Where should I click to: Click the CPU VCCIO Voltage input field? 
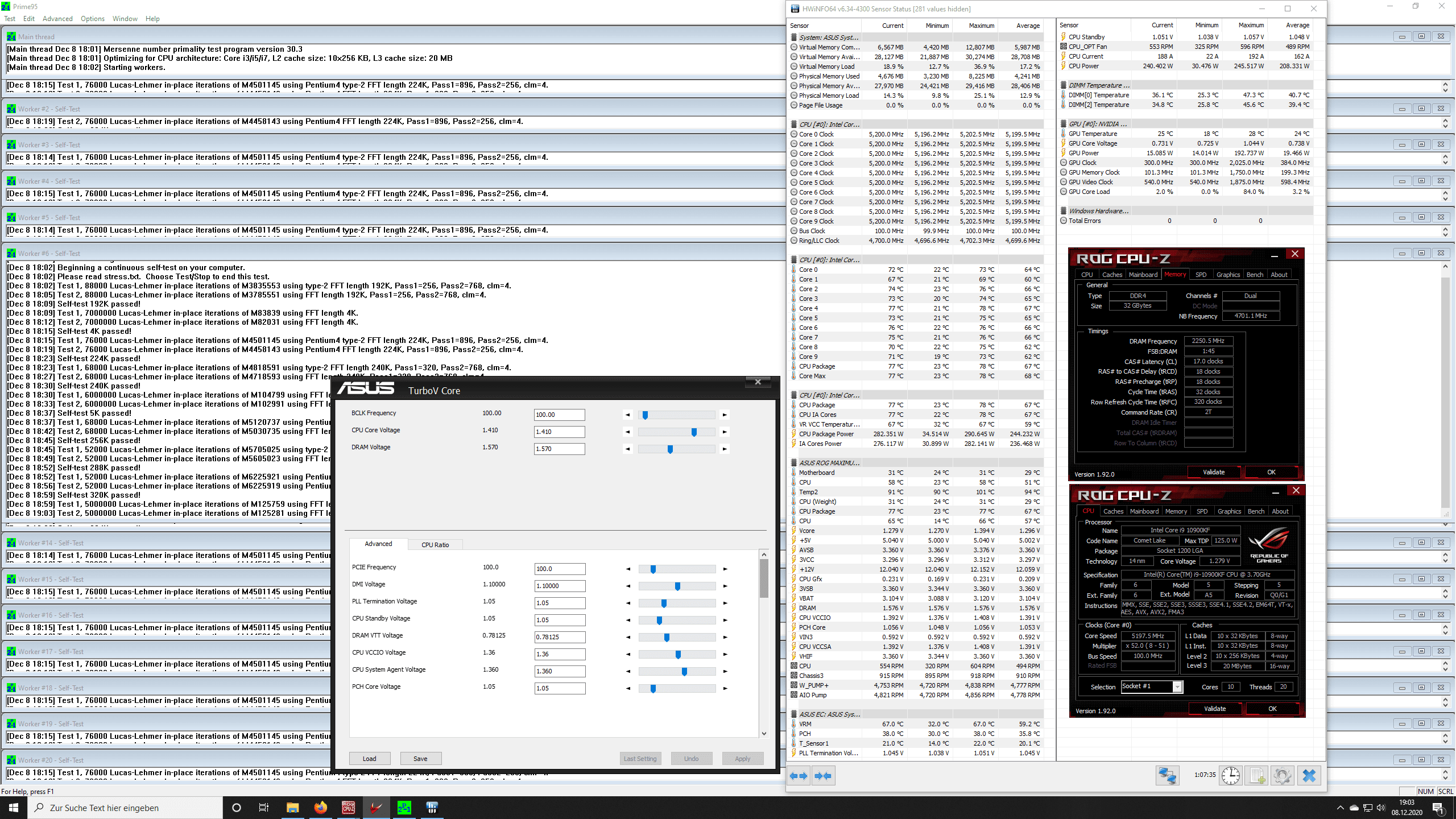click(x=560, y=654)
